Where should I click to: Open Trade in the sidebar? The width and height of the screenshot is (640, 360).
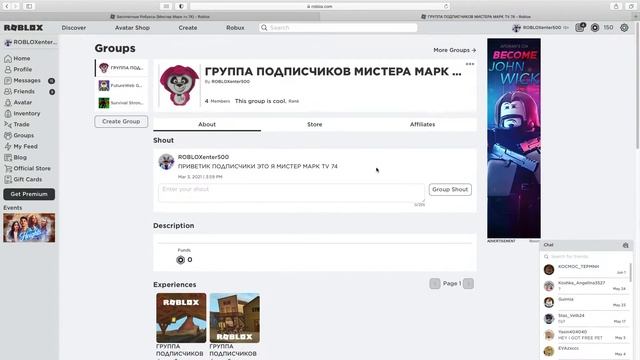click(21, 124)
